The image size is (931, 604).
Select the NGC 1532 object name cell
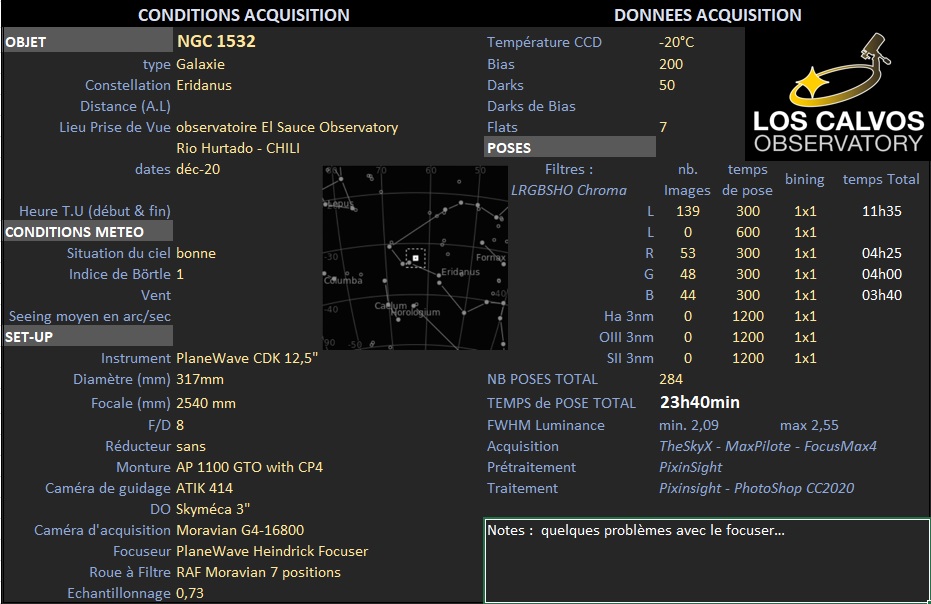point(216,41)
